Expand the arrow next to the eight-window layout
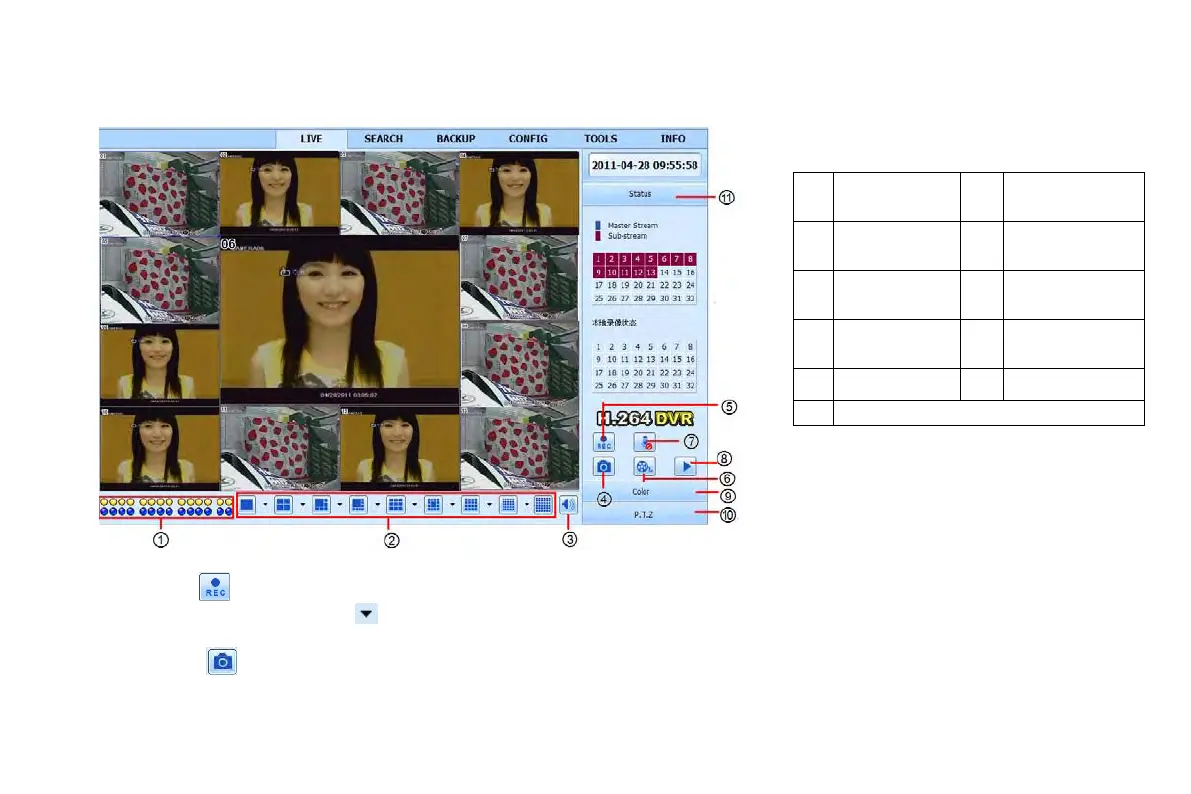The width and height of the screenshot is (1191, 794). [x=378, y=505]
